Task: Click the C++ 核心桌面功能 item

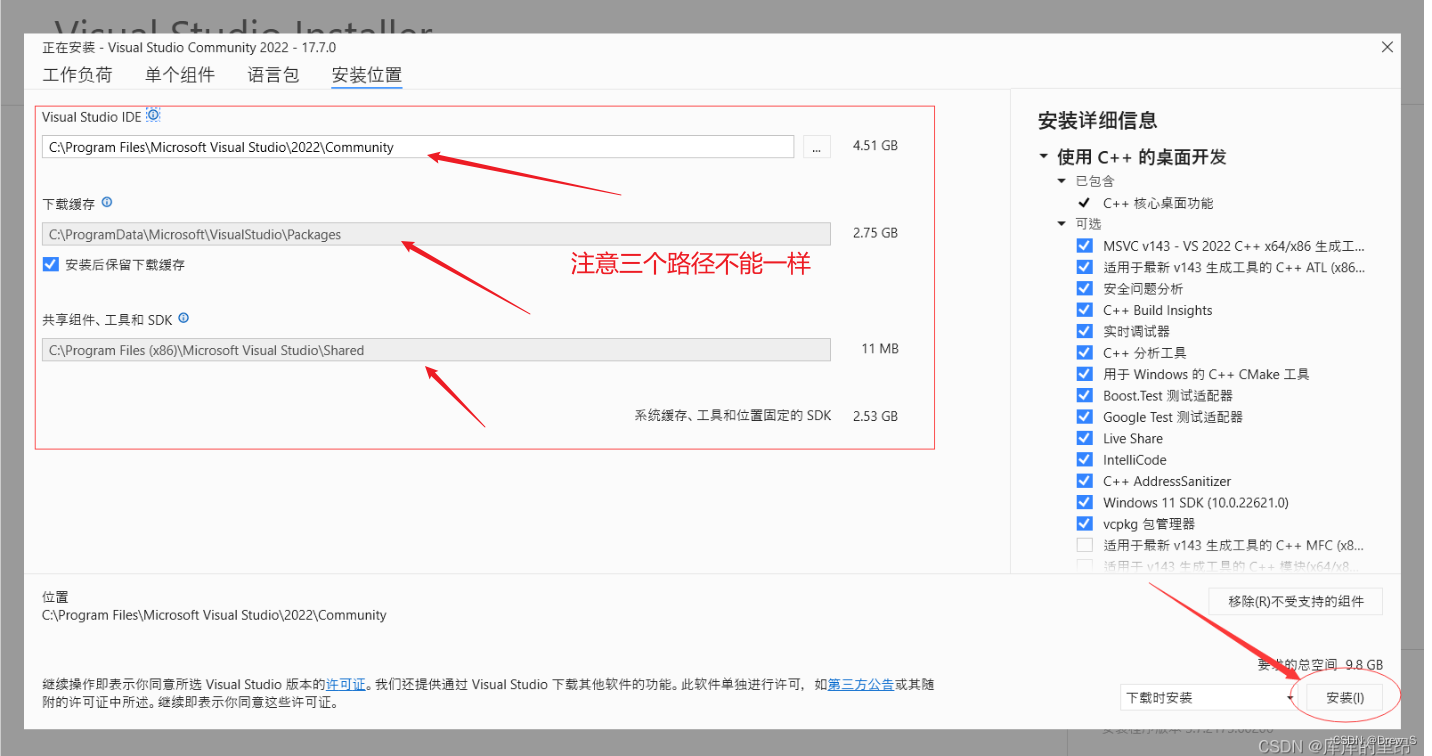Action: 1158,203
